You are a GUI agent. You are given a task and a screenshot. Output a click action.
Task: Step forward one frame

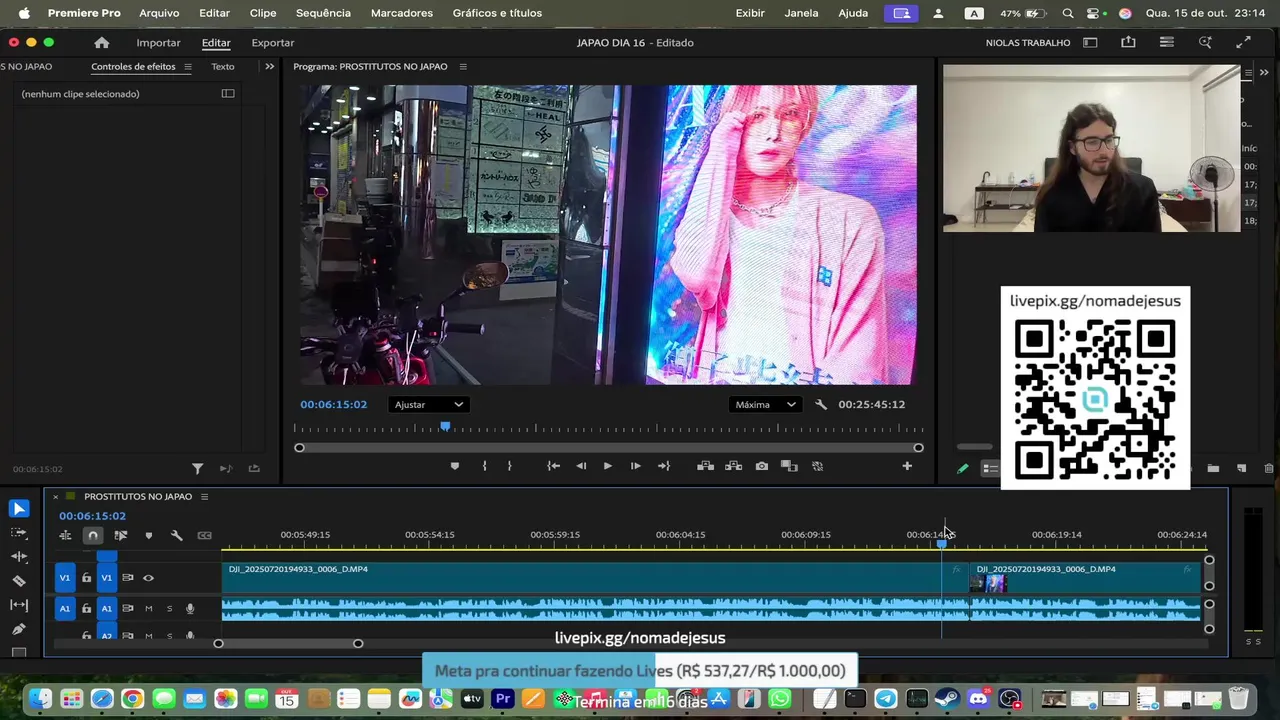(635, 466)
